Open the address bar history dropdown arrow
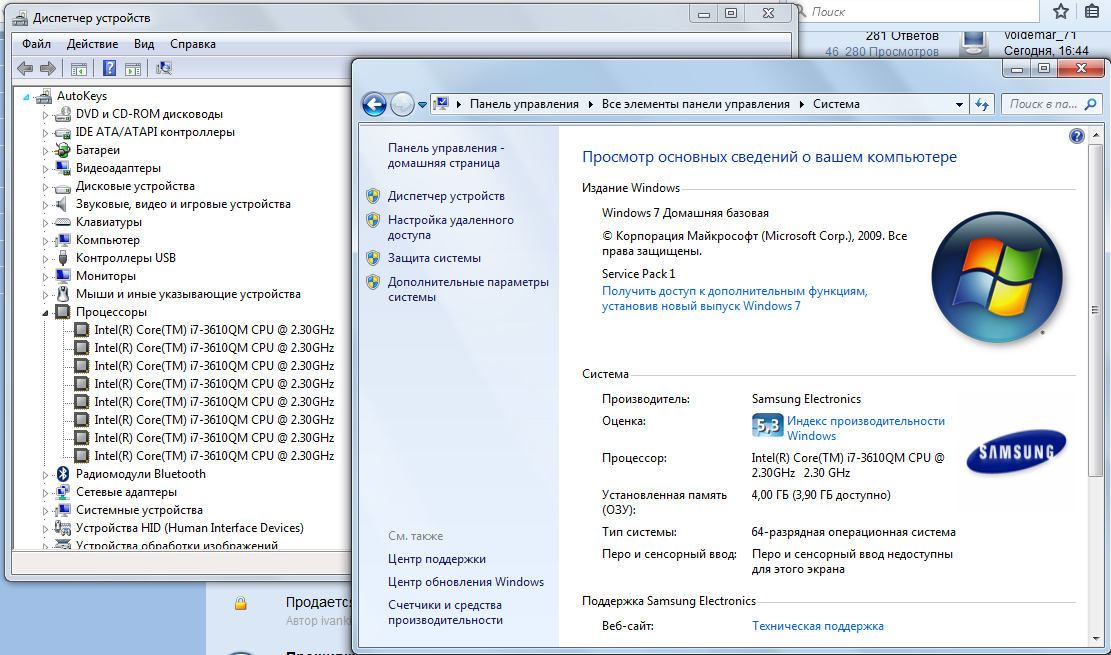This screenshot has width=1111, height=655. tap(959, 104)
